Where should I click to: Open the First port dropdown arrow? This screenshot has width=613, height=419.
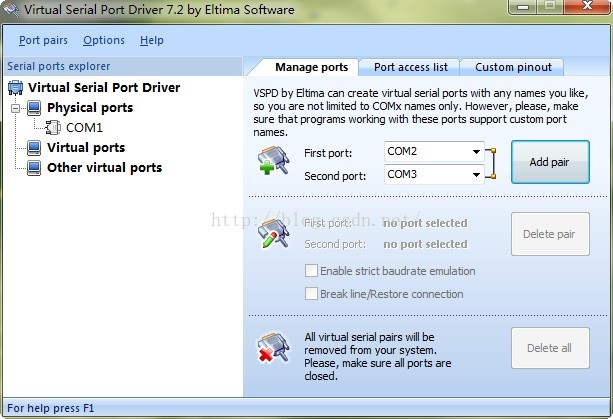(x=476, y=152)
